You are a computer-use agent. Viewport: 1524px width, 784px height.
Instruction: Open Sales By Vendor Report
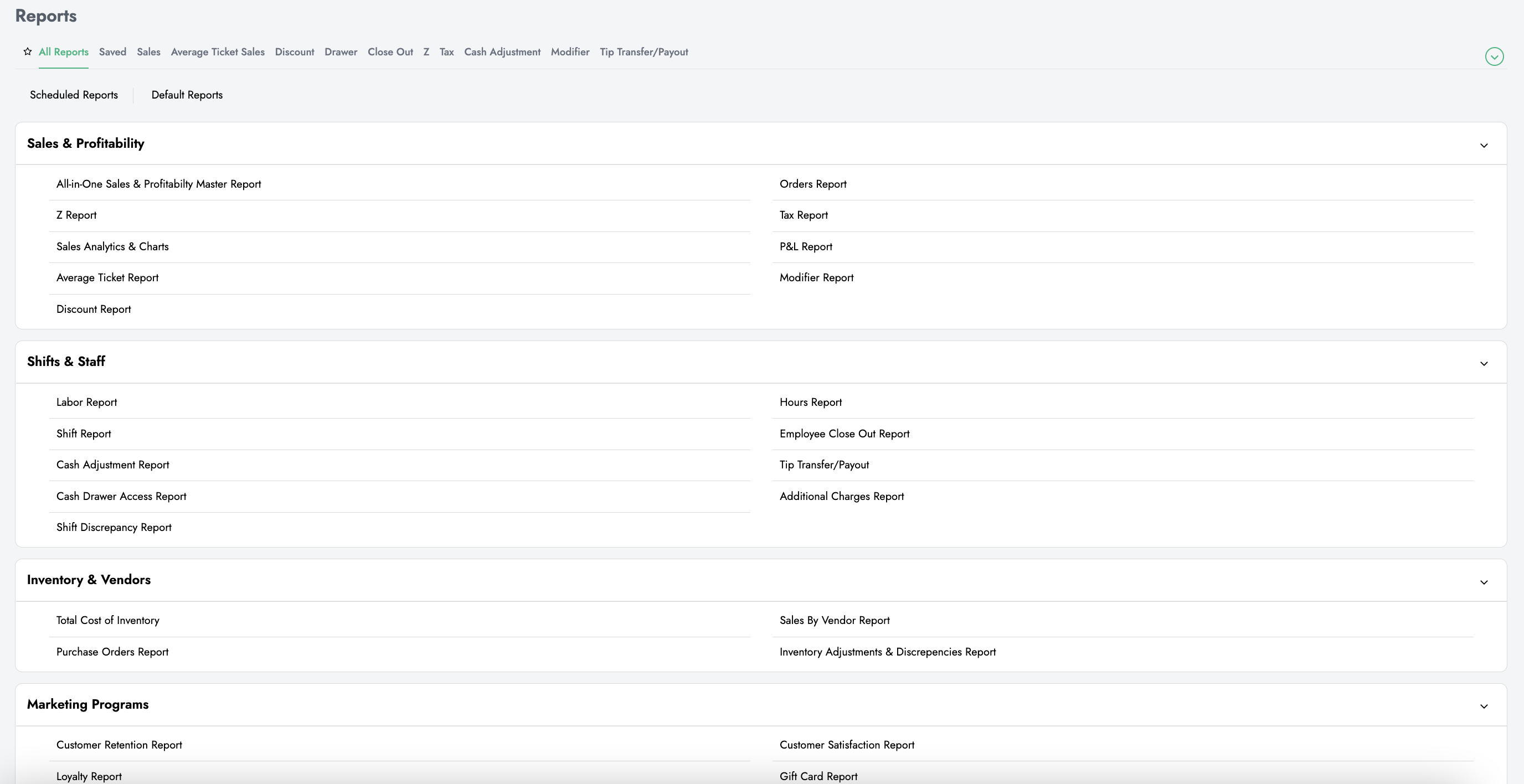pyautogui.click(x=833, y=620)
